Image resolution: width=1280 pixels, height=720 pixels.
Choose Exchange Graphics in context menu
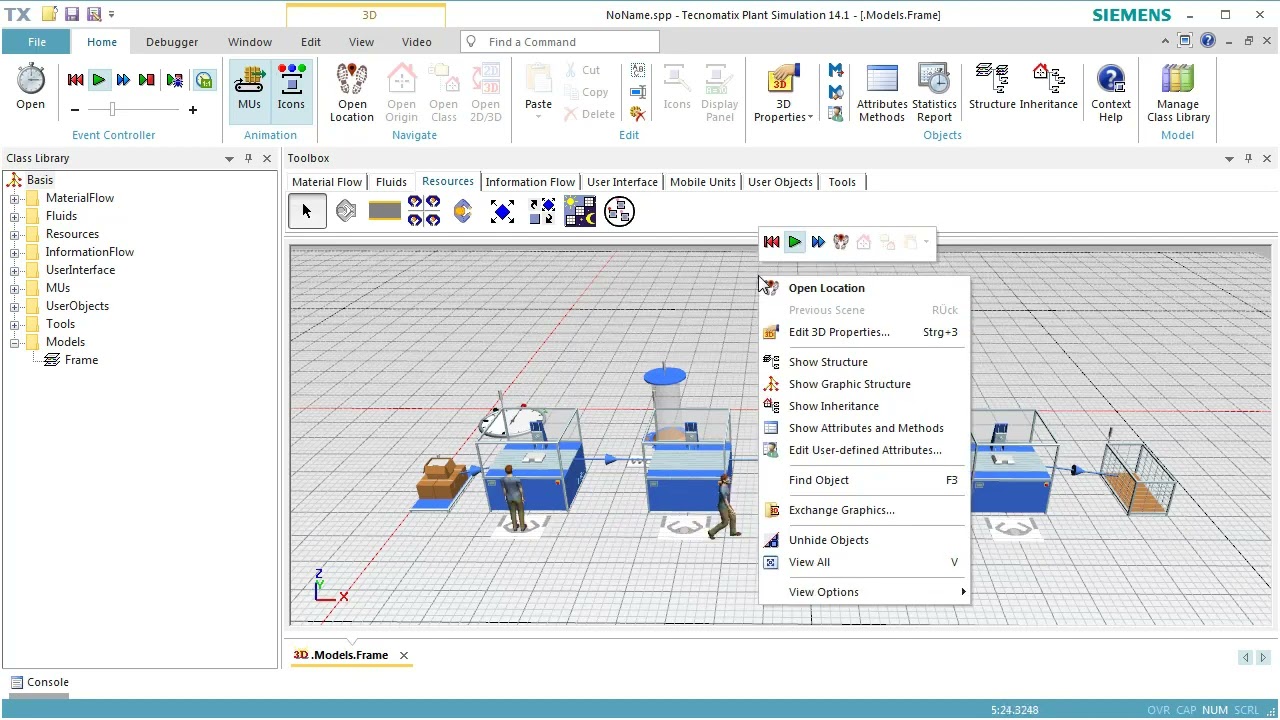pyautogui.click(x=841, y=510)
